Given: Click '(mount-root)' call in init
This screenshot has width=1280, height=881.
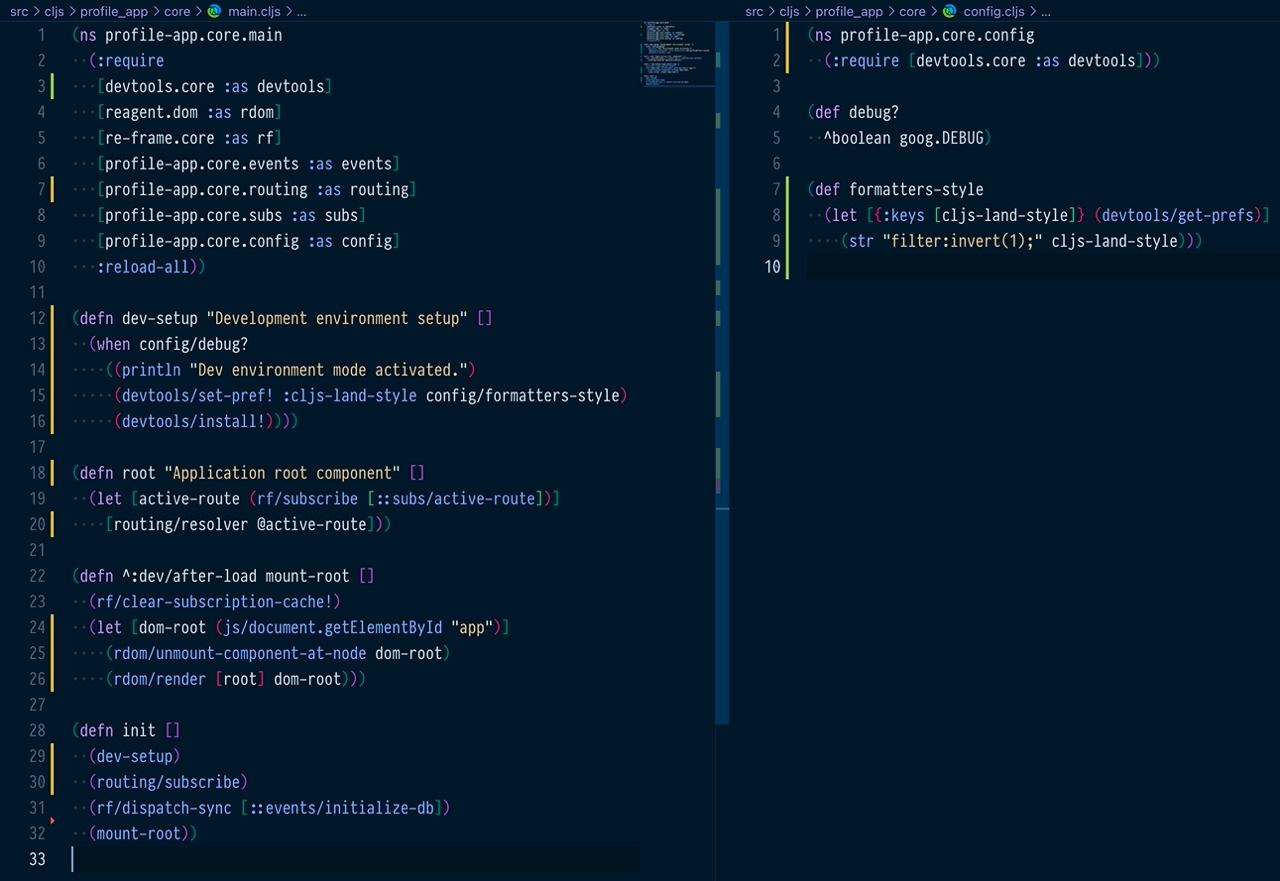Looking at the screenshot, I should click(x=139, y=833).
